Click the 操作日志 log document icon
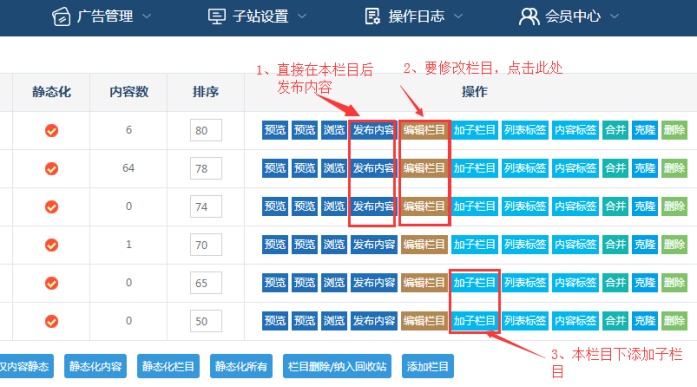The image size is (697, 387). (x=372, y=16)
